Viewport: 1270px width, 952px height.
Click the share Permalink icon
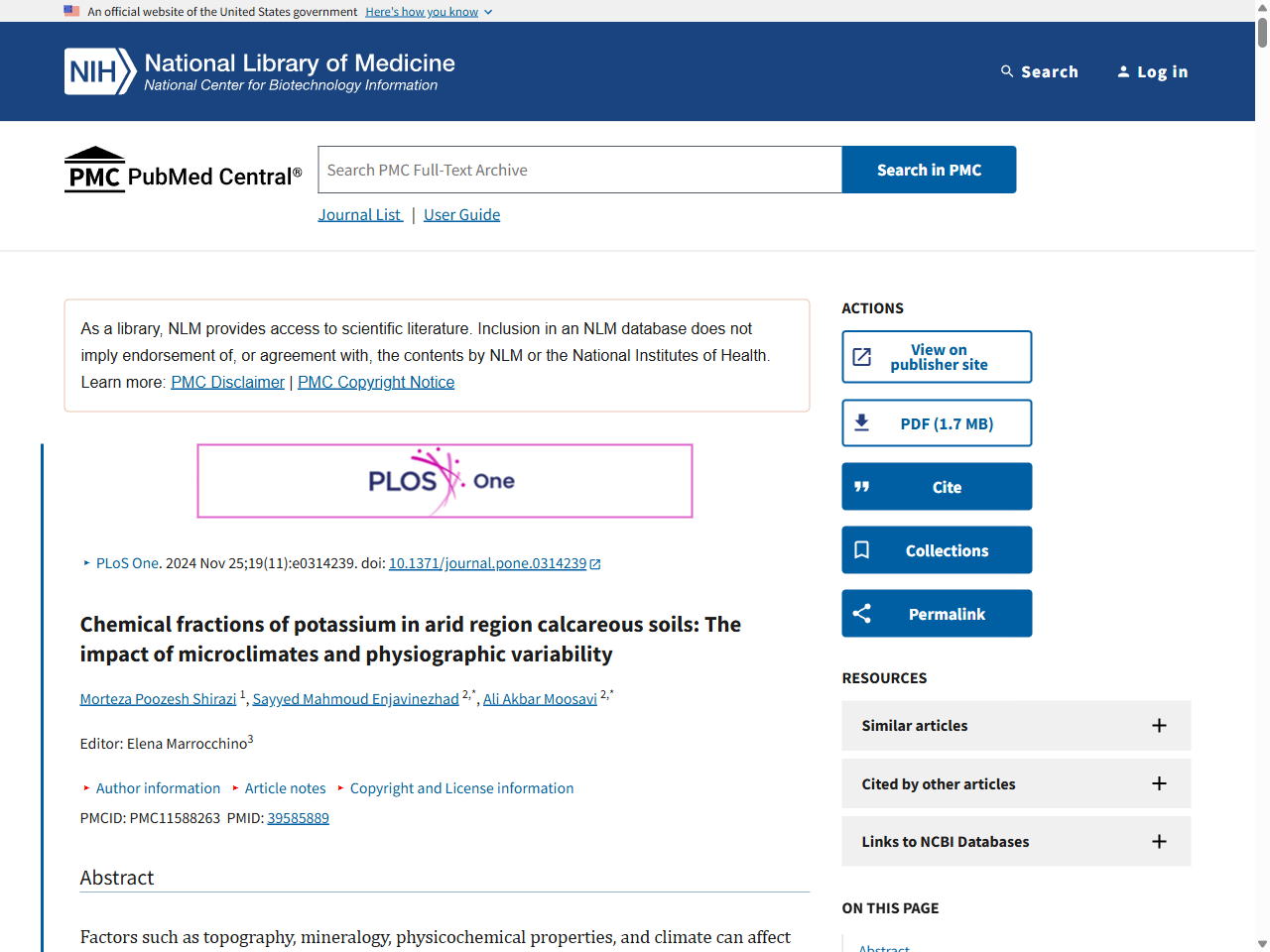click(862, 614)
